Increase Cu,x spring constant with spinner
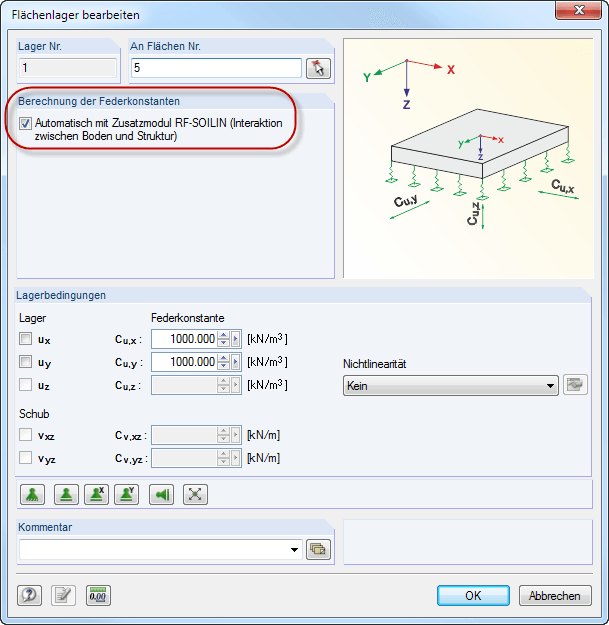Viewport: 609px width, 625px height. coord(224,335)
